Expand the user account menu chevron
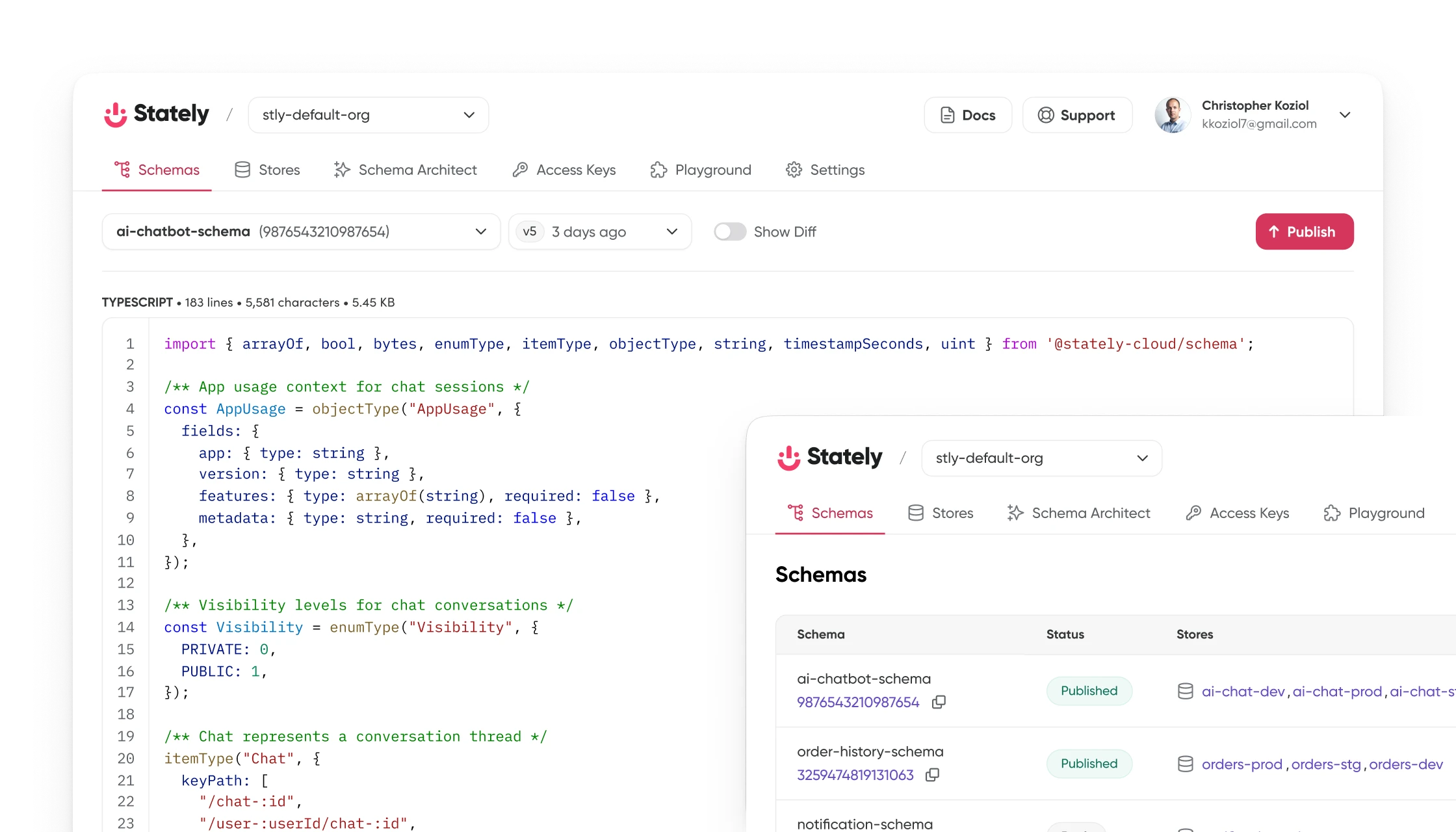The width and height of the screenshot is (1456, 832). [1345, 115]
